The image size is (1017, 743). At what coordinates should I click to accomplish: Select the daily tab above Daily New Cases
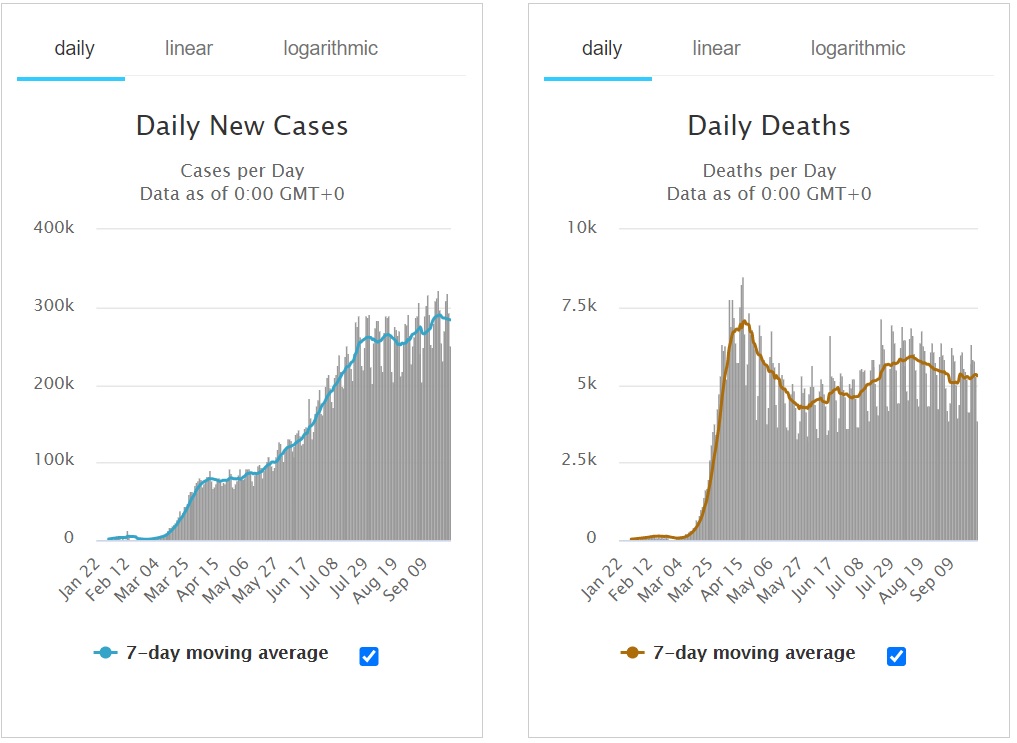point(74,49)
